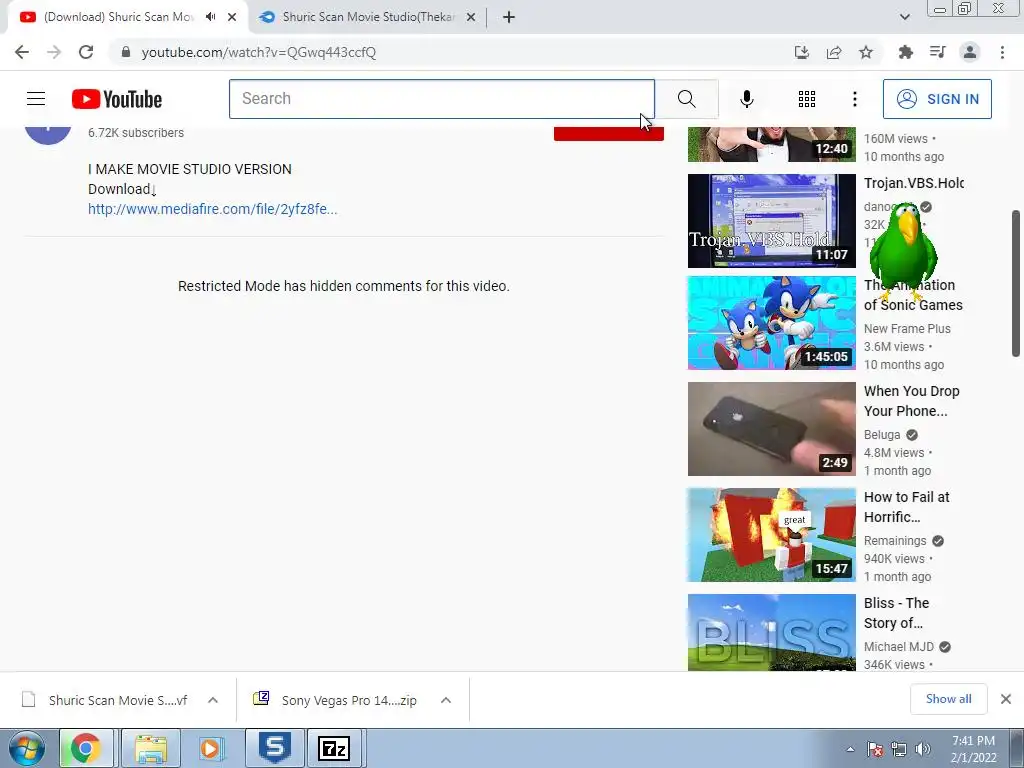Open YouTube settings three-dot menu

click(855, 99)
